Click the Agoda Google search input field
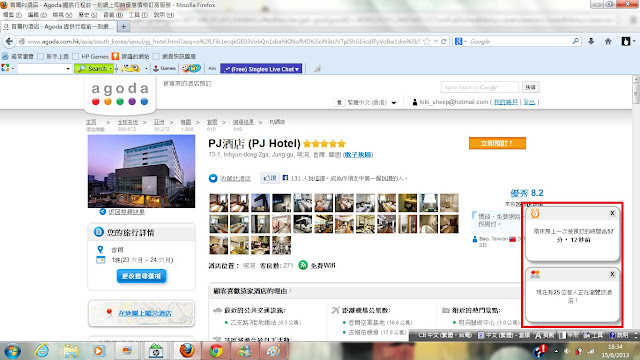640x360 pixels. tap(480, 87)
